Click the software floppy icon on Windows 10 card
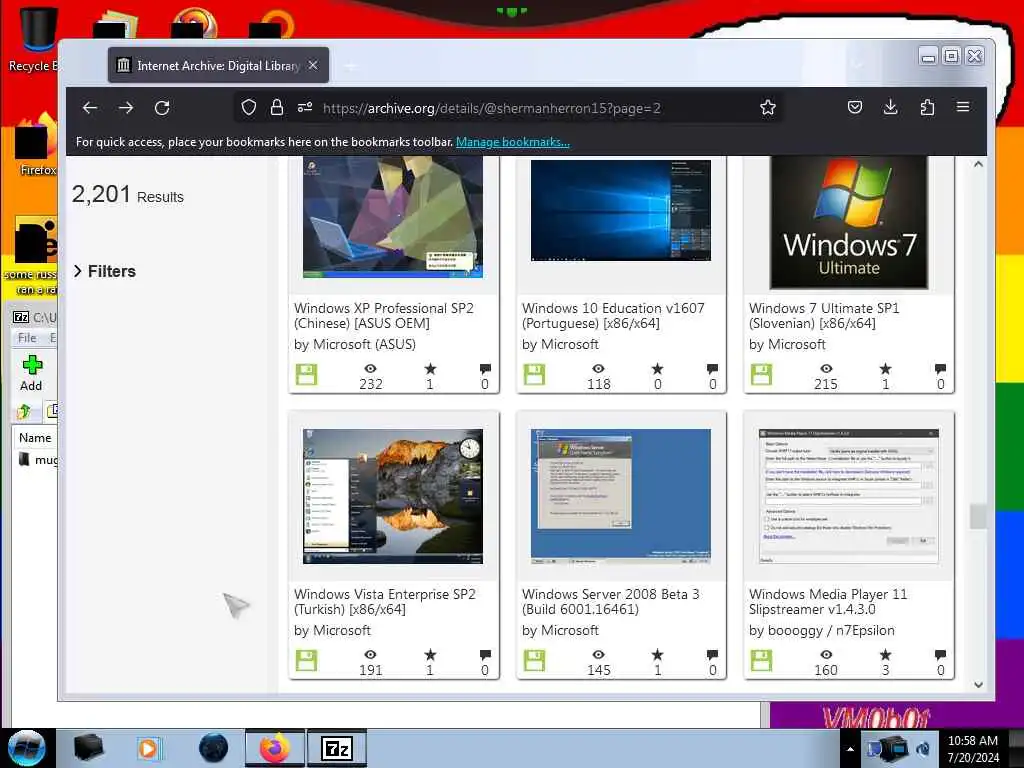 (x=534, y=375)
